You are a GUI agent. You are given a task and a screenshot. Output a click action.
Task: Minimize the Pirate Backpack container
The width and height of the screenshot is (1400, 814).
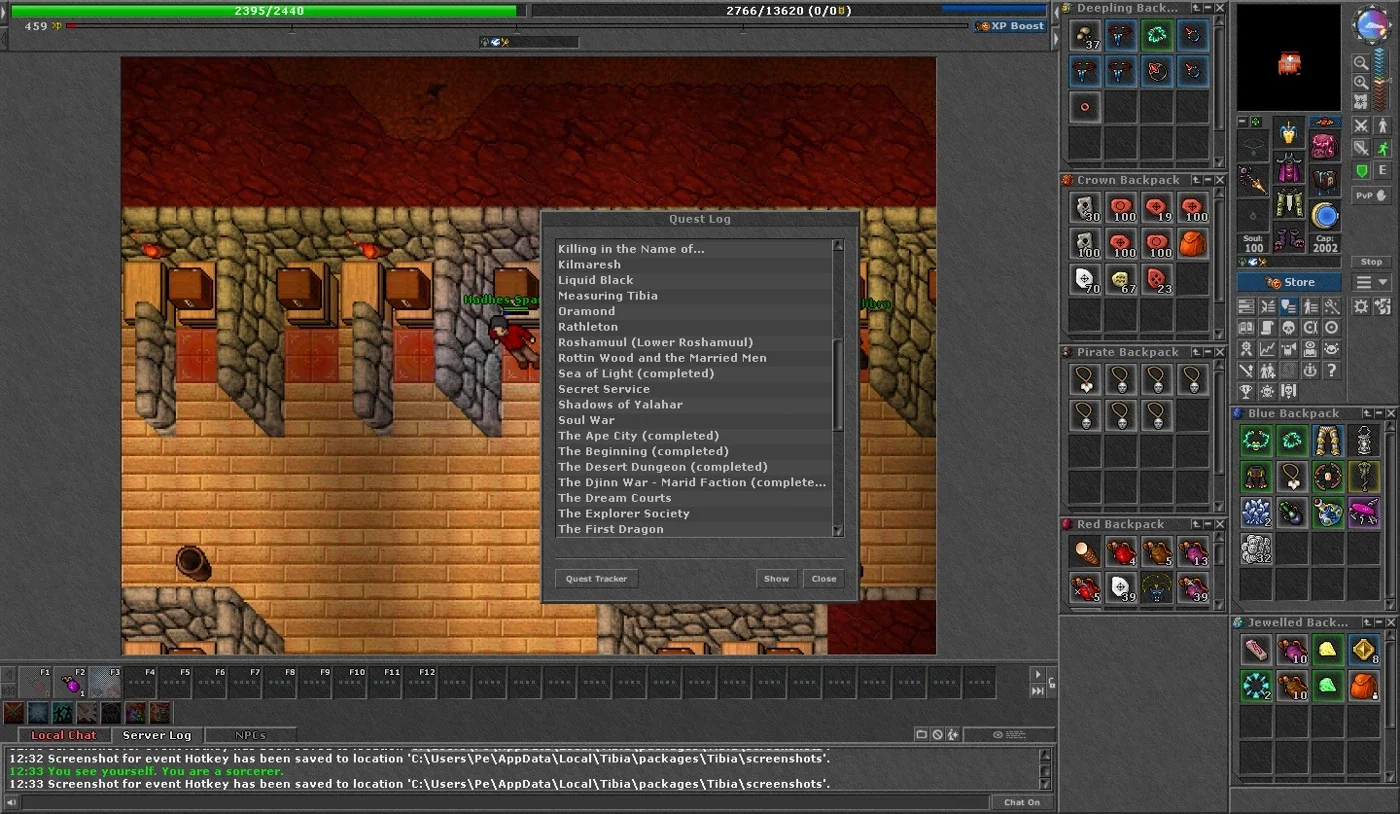pyautogui.click(x=1207, y=352)
